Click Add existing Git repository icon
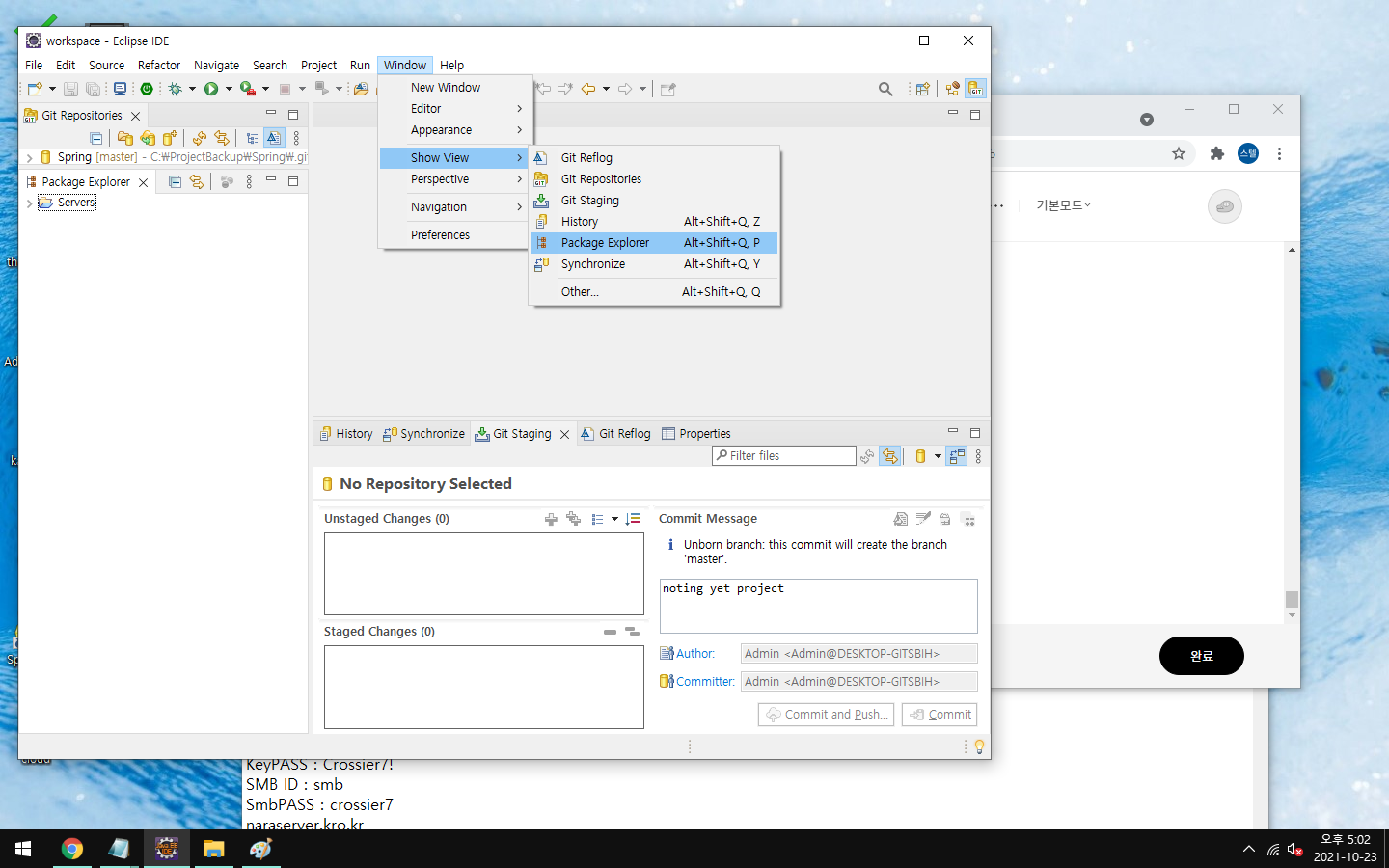Screen dimensions: 1389x868 pyautogui.click(x=124, y=138)
